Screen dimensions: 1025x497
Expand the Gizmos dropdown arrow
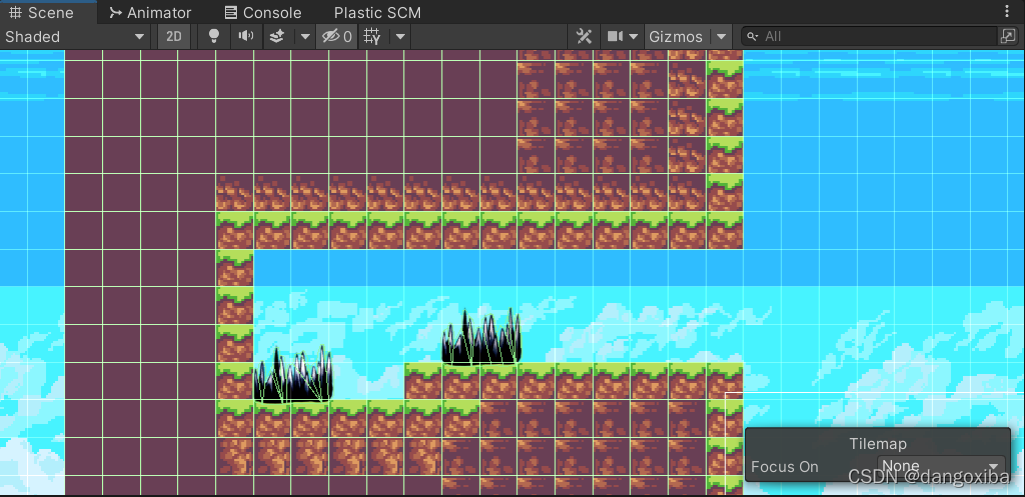click(721, 37)
